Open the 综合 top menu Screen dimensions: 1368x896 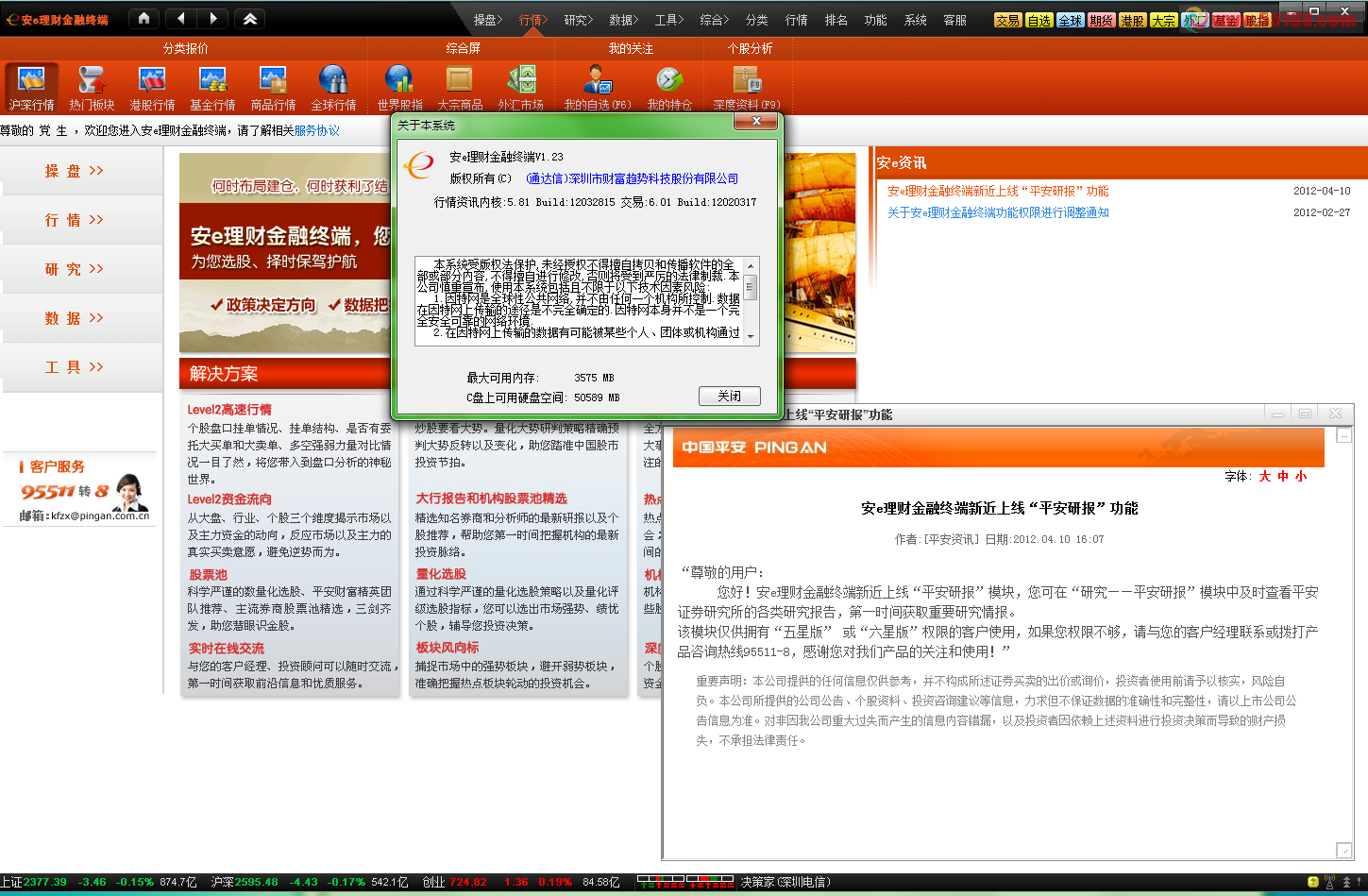tap(714, 20)
